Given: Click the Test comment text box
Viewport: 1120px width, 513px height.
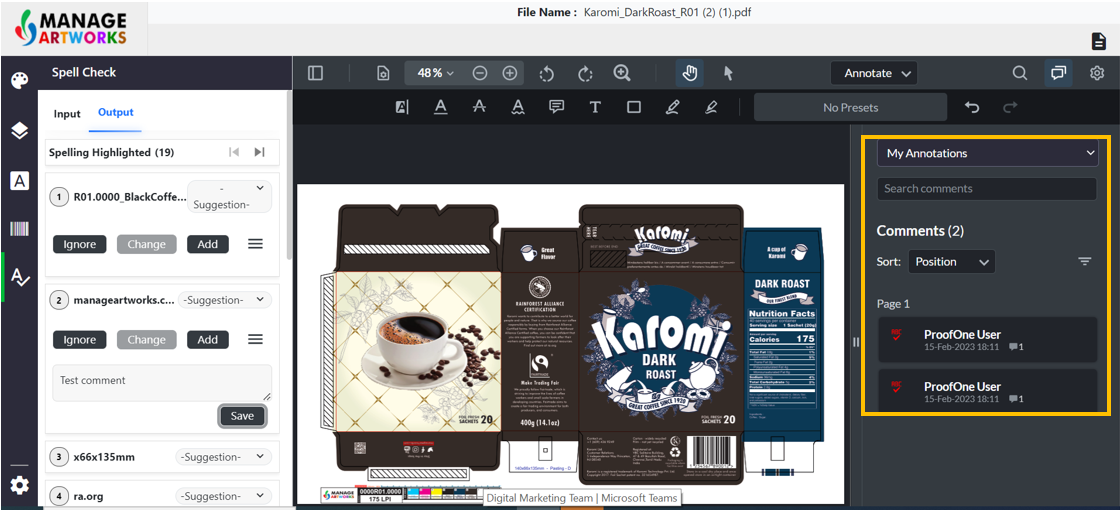Looking at the screenshot, I should pos(162,382).
